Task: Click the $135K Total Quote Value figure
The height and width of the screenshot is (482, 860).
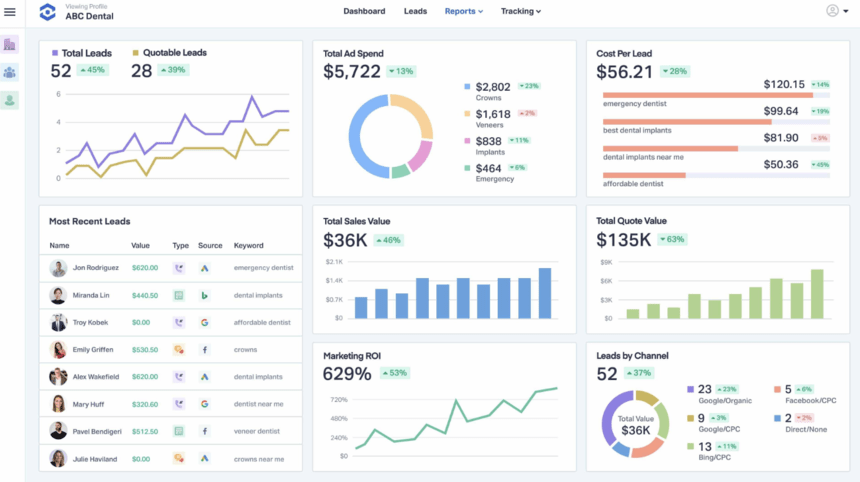Action: pos(624,240)
